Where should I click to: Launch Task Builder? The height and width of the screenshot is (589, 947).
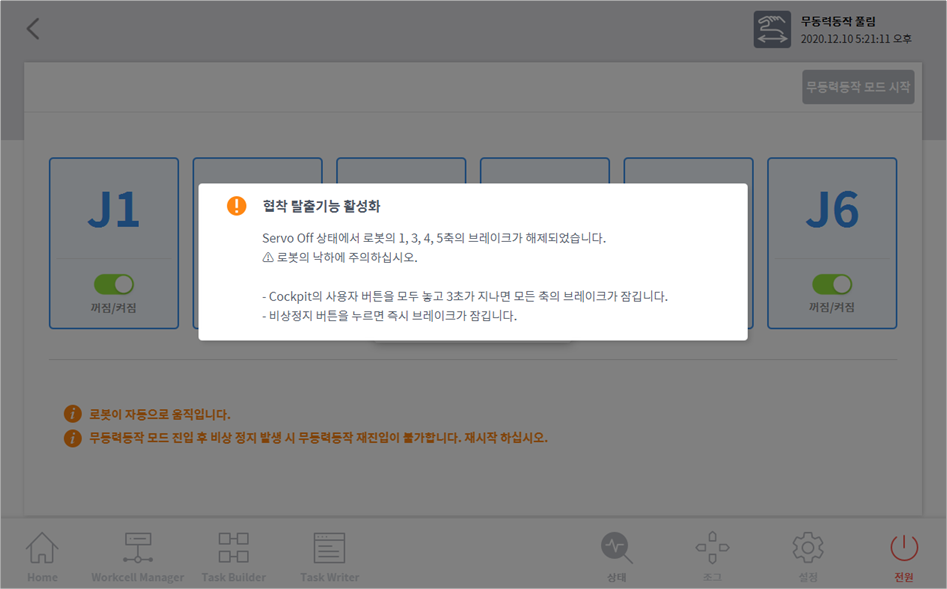pos(234,556)
